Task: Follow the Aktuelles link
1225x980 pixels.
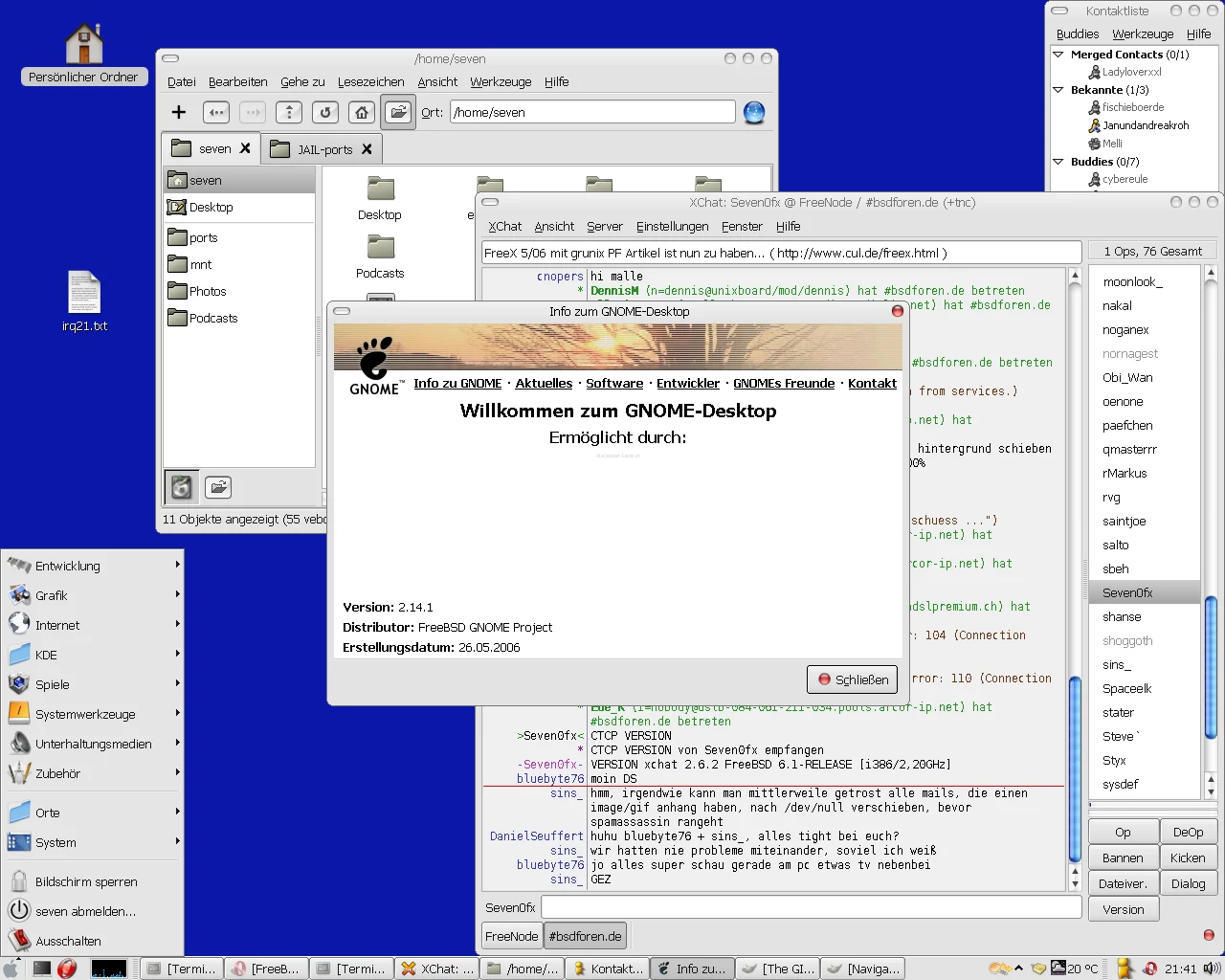Action: point(544,383)
